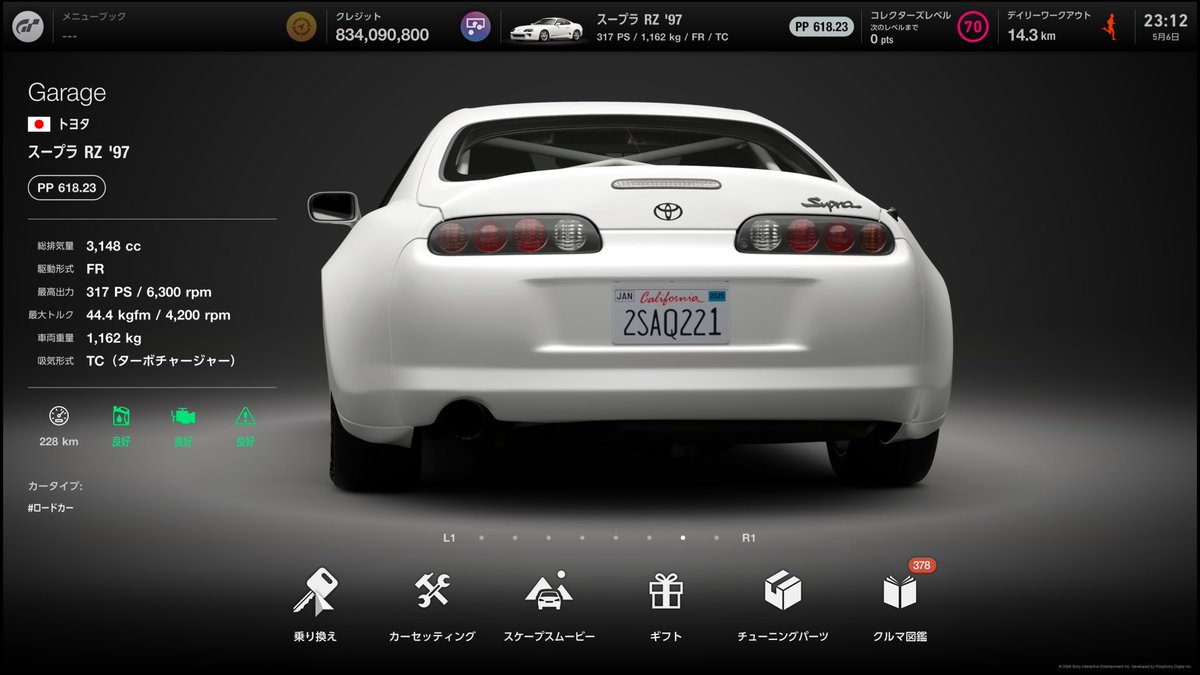
Task: Click the カーセッティング menu label
Action: (432, 636)
